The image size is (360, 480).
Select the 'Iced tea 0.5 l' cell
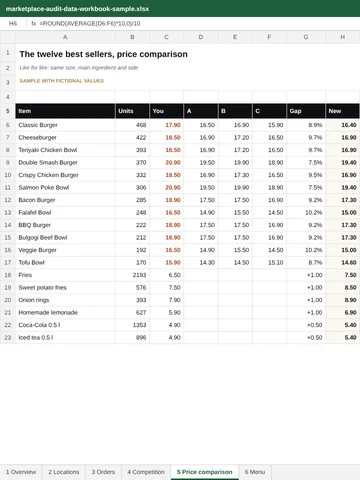pos(65,337)
